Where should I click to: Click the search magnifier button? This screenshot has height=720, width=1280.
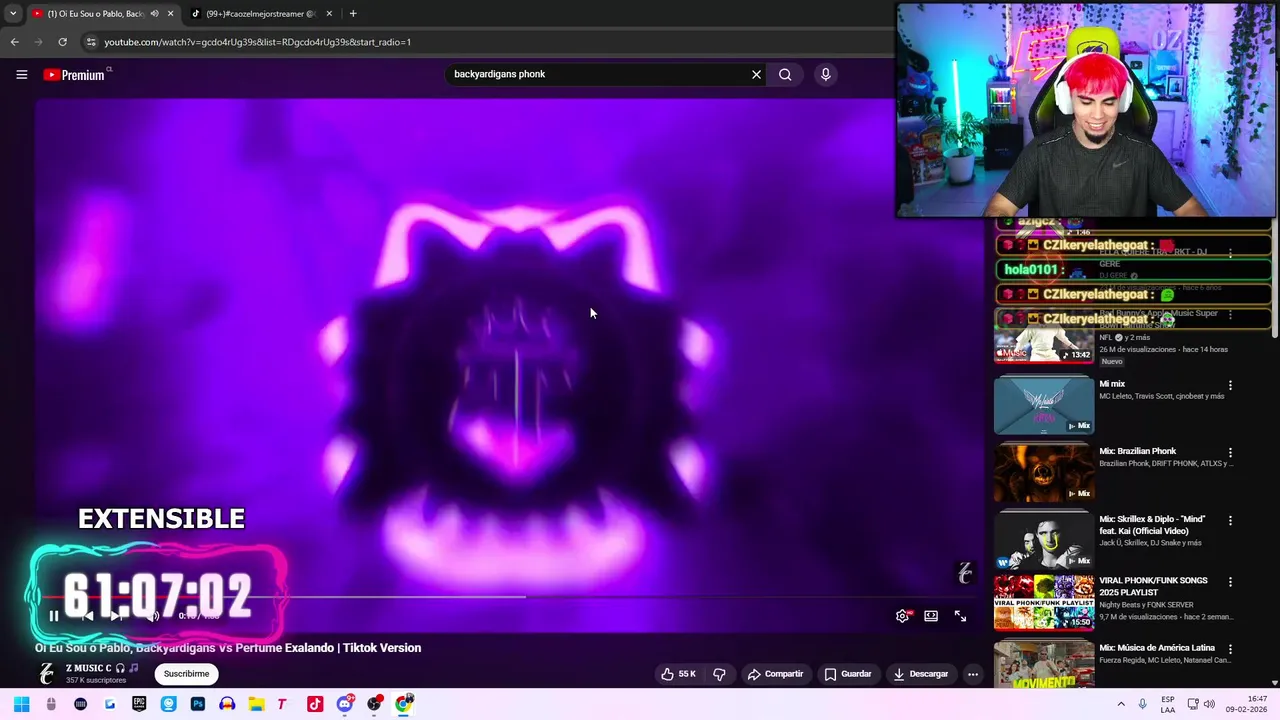pyautogui.click(x=785, y=74)
